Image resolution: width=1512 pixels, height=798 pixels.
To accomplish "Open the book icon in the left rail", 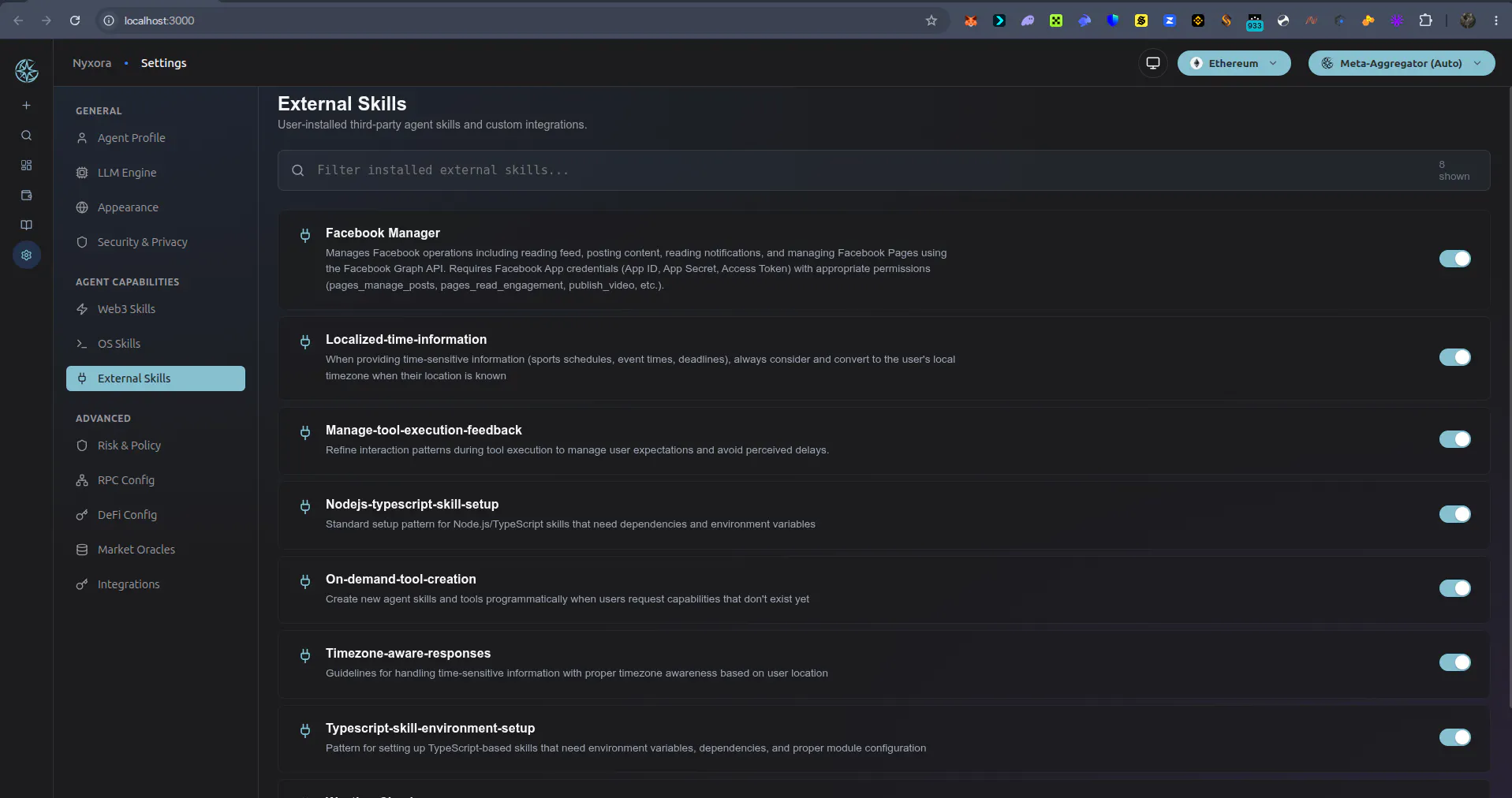I will click(26, 226).
